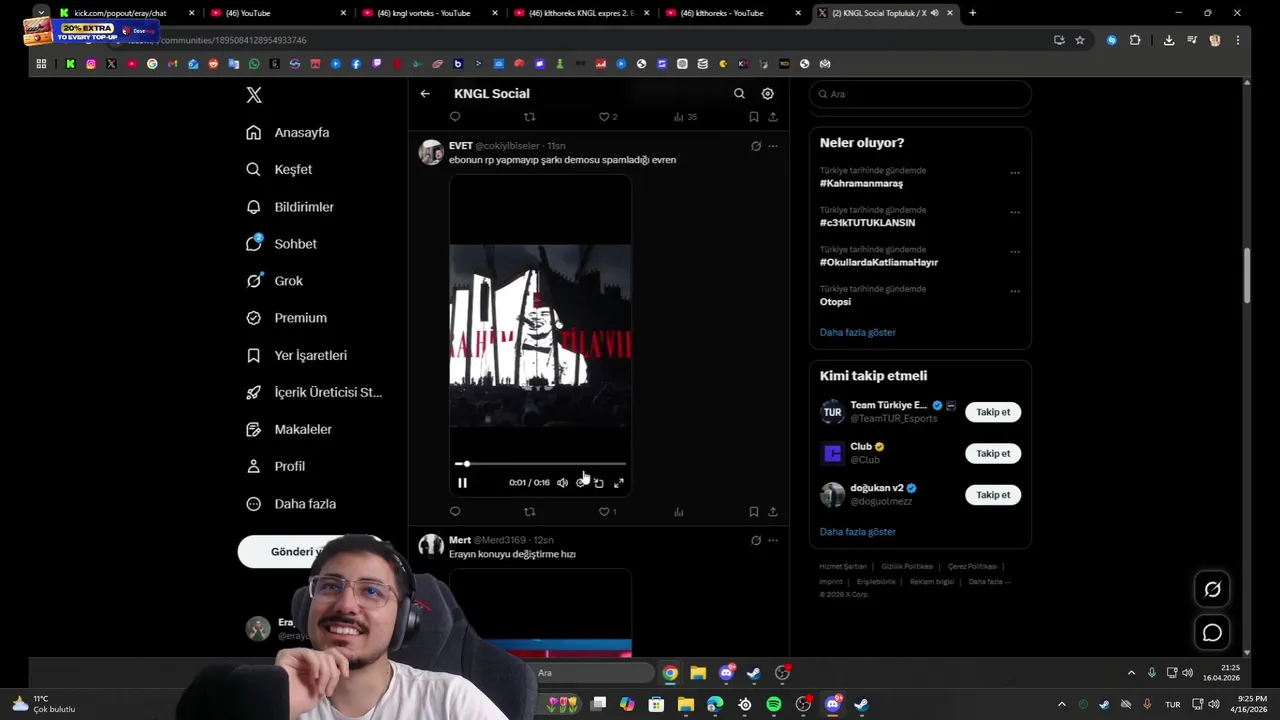Open Grok in the sidebar
This screenshot has width=1280, height=720.
point(275,281)
